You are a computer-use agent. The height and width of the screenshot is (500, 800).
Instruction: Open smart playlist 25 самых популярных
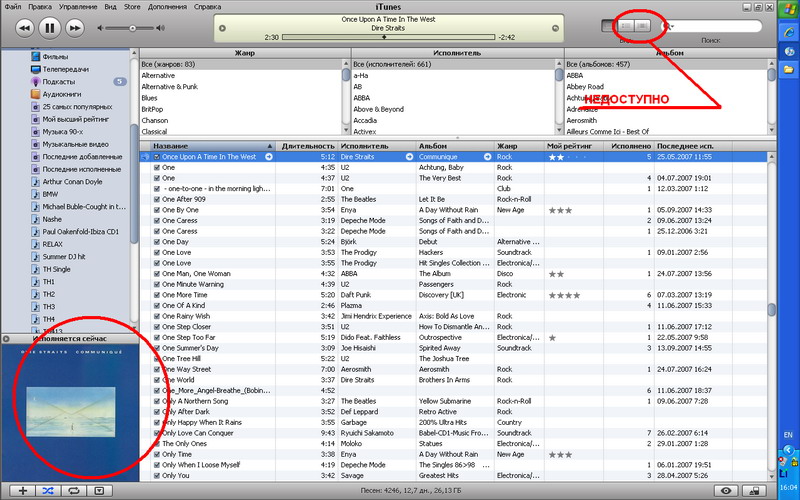77,107
